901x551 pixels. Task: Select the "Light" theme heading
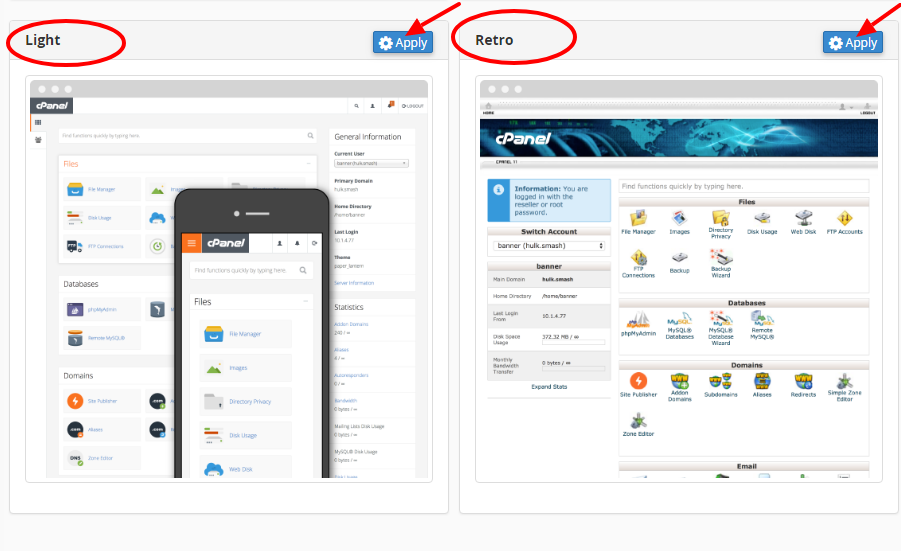43,40
